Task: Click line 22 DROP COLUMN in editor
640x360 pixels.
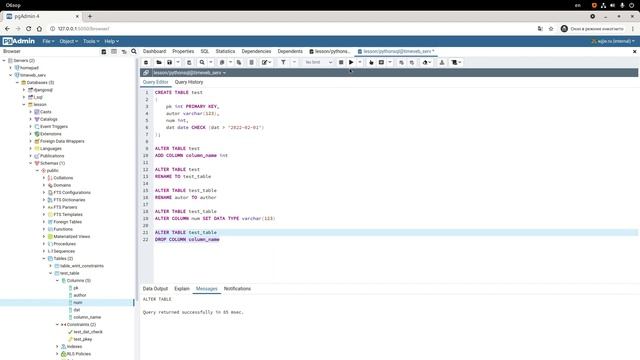Action: 187,239
